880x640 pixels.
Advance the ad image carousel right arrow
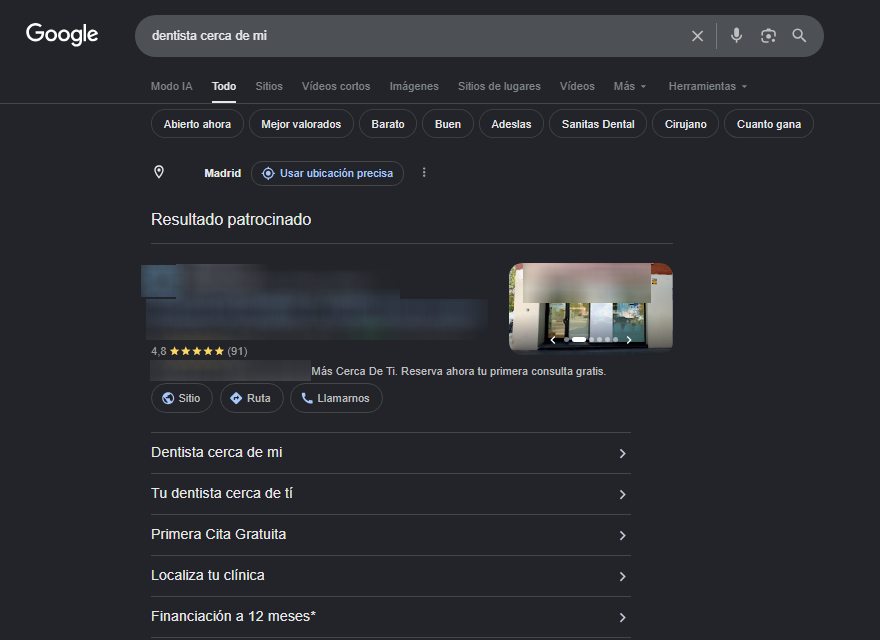(630, 340)
